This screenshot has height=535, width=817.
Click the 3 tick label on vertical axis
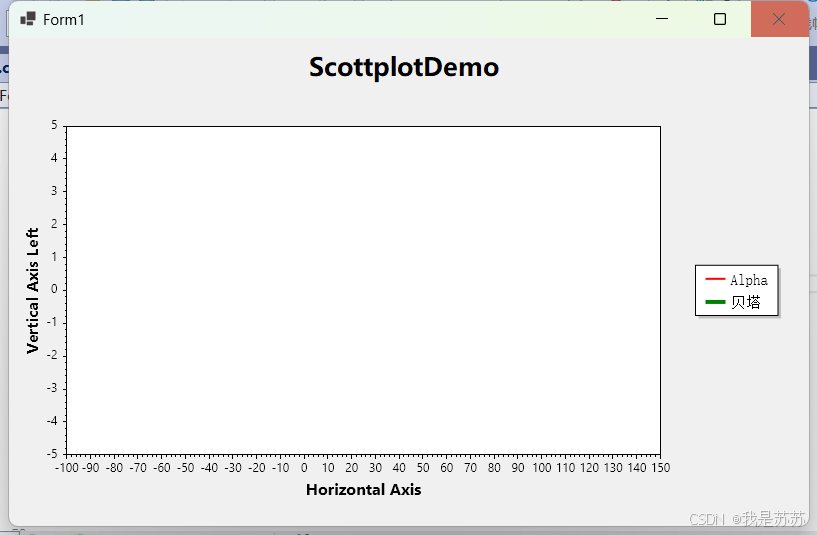(54, 191)
